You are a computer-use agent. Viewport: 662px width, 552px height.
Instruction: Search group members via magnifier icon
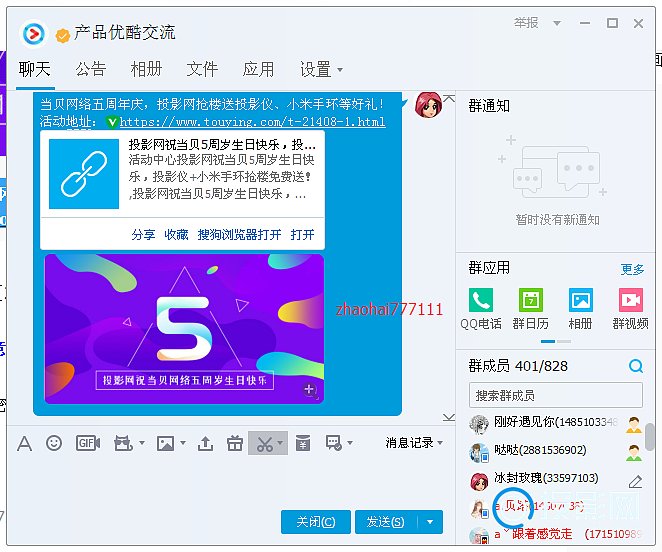pyautogui.click(x=635, y=366)
